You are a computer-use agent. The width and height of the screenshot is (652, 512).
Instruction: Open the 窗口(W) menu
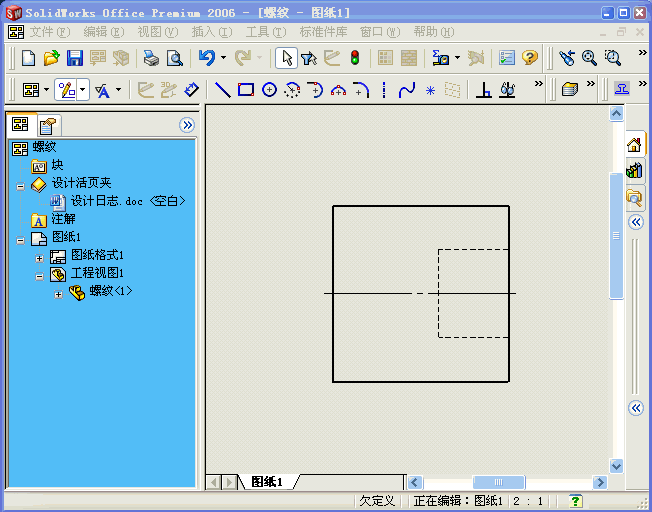click(x=380, y=32)
